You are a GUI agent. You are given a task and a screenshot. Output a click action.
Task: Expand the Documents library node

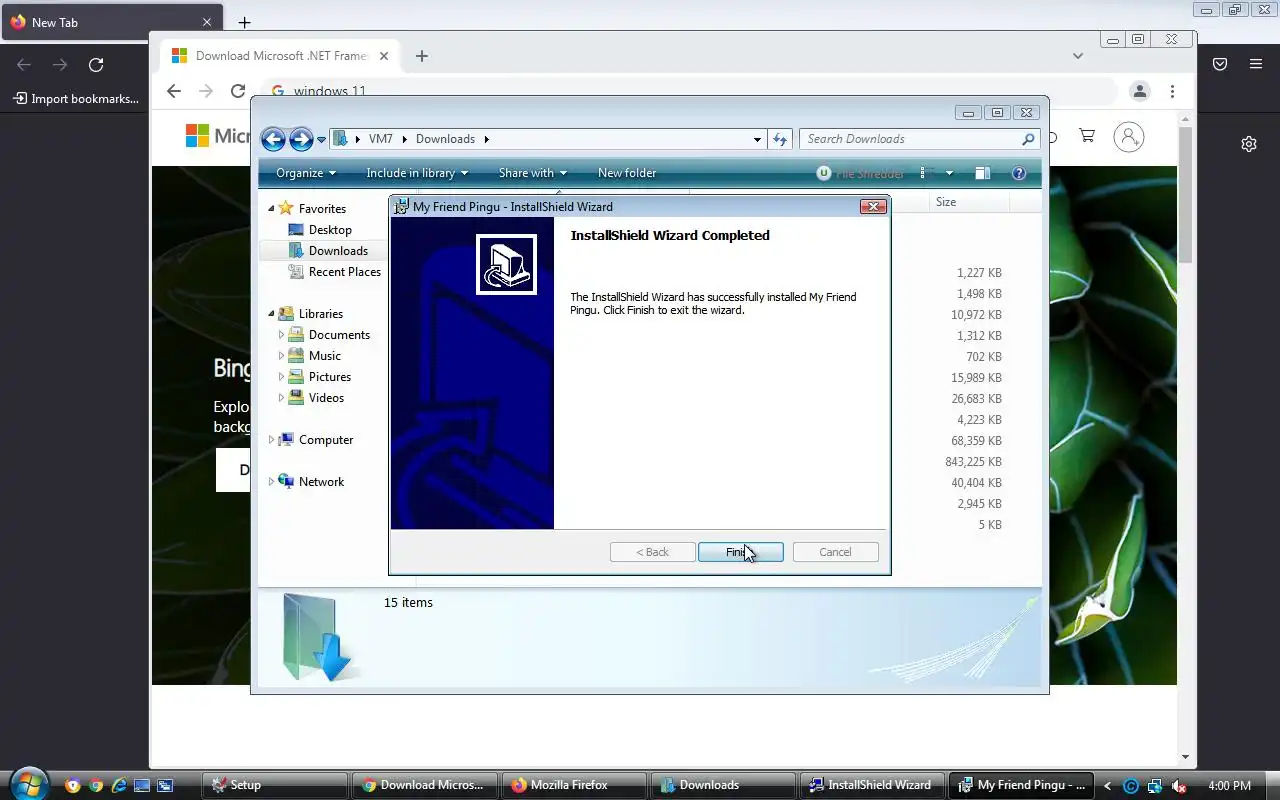click(x=281, y=334)
